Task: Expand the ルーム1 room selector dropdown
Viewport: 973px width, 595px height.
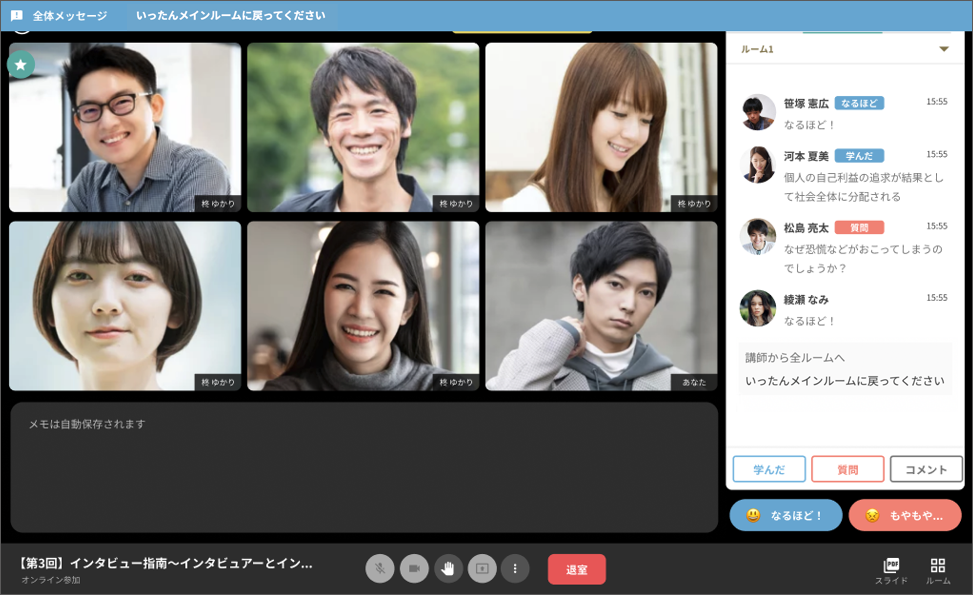Action: point(943,49)
